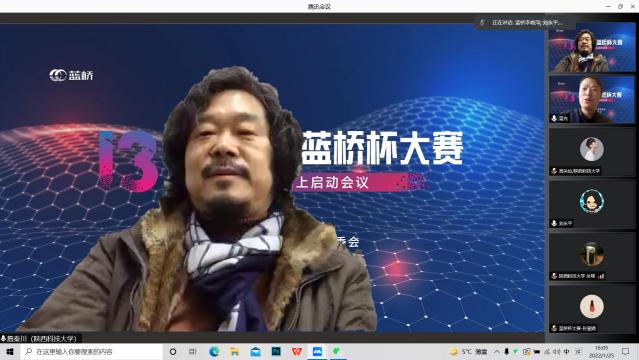Open the volume speaker tray icon
This screenshot has height=360, width=639.
(x=557, y=351)
